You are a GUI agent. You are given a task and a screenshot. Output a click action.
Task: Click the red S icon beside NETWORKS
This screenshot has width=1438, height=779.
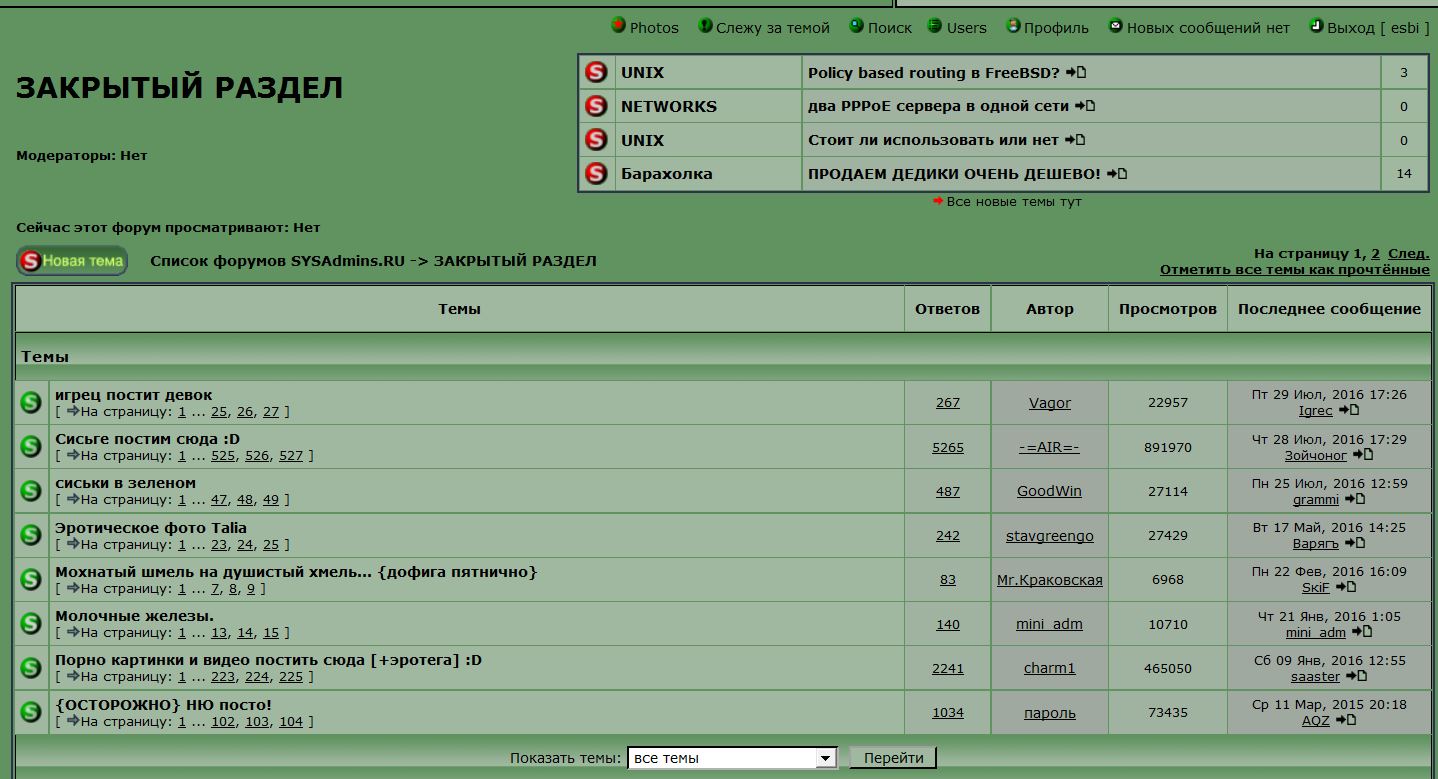[596, 106]
